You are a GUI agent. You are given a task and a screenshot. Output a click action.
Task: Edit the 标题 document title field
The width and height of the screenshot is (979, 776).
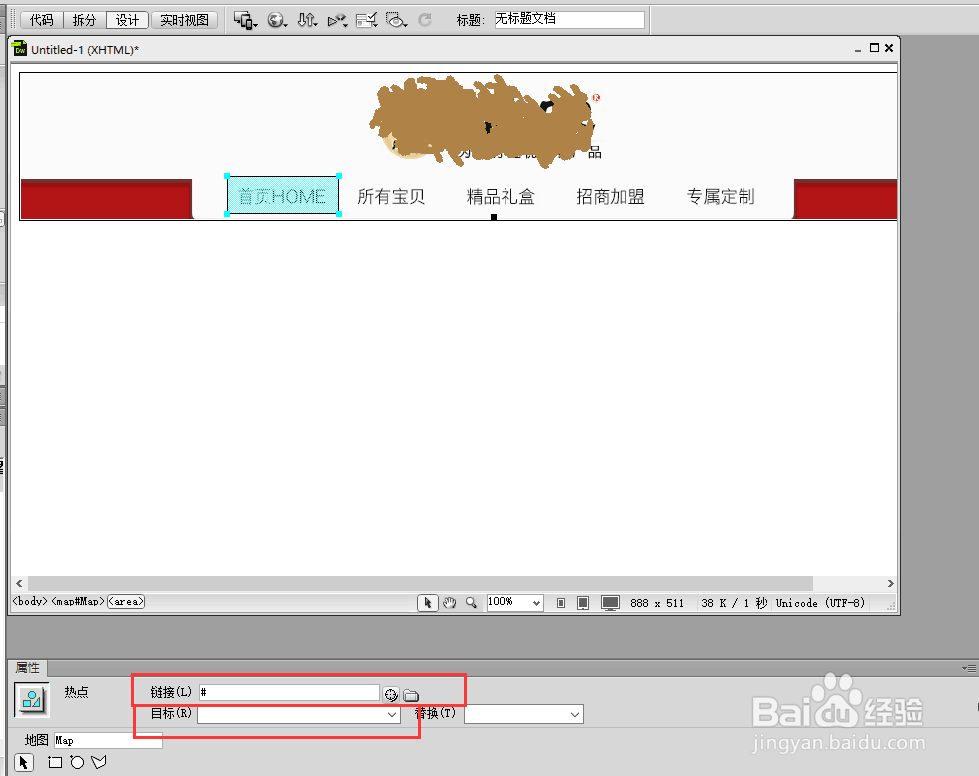coord(569,19)
